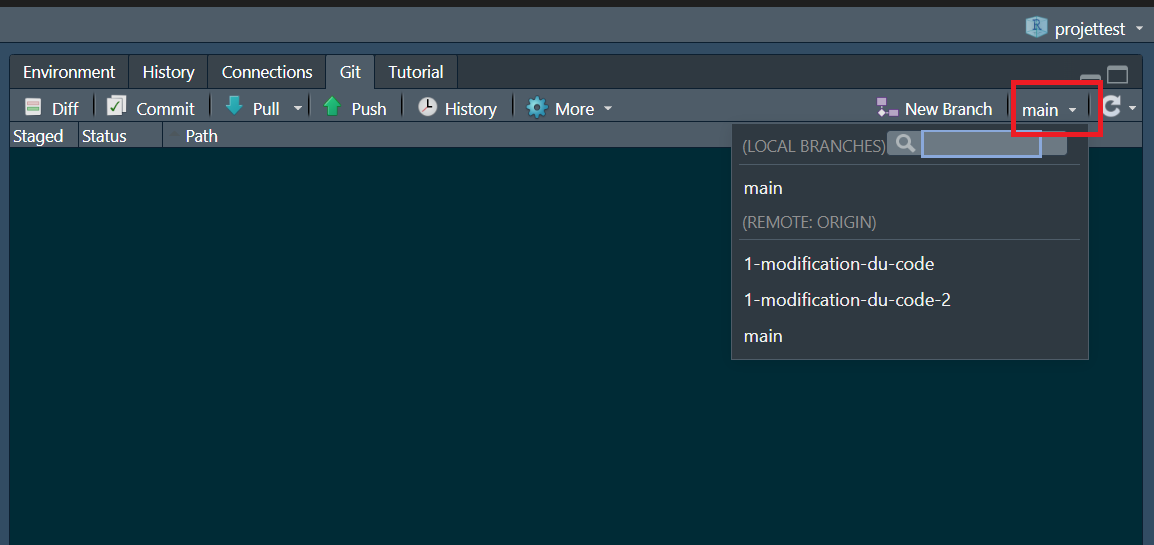This screenshot has height=545, width=1154.
Task: Click the Path column header
Action: (x=201, y=136)
